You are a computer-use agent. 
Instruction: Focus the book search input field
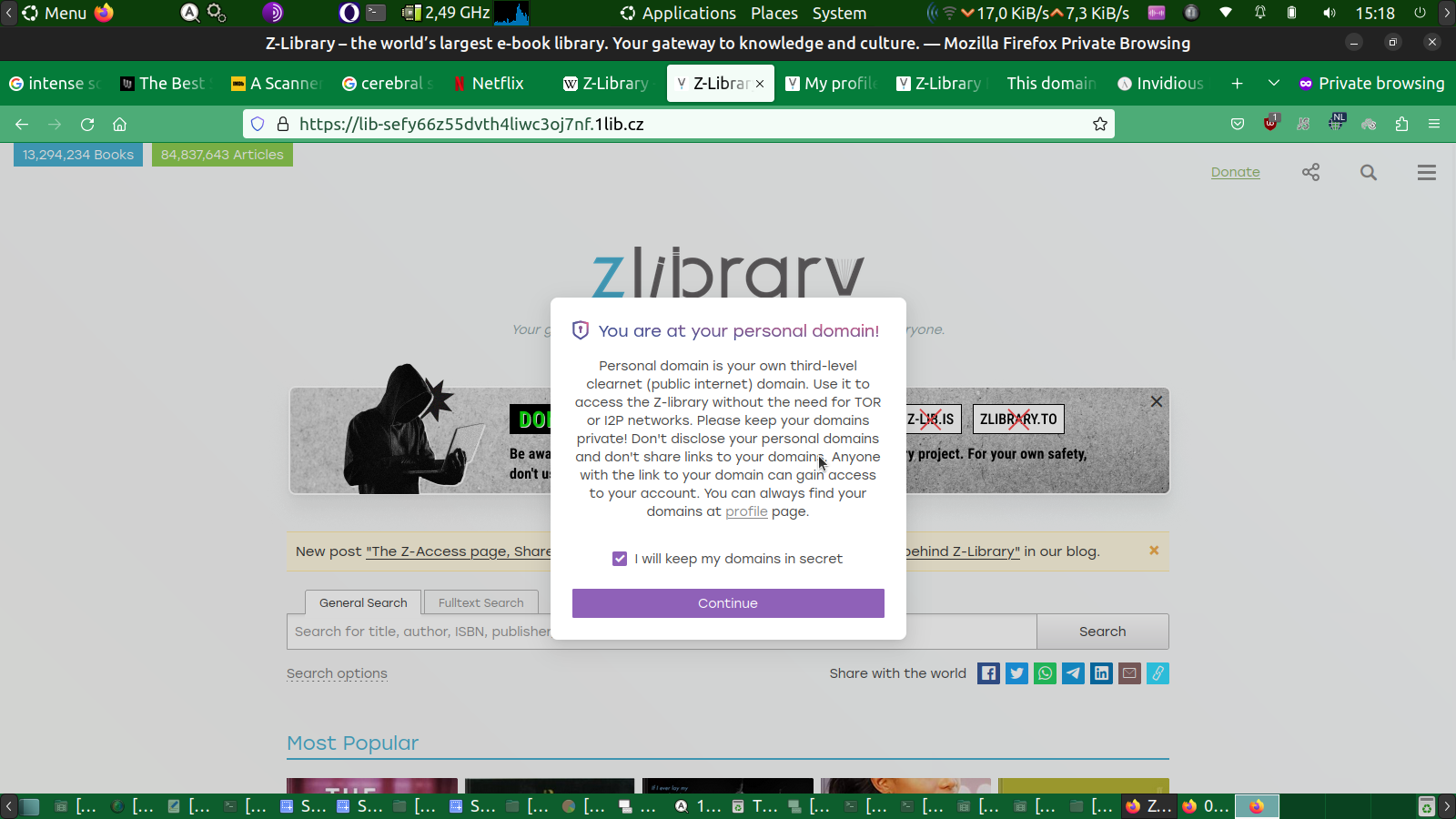[662, 632]
